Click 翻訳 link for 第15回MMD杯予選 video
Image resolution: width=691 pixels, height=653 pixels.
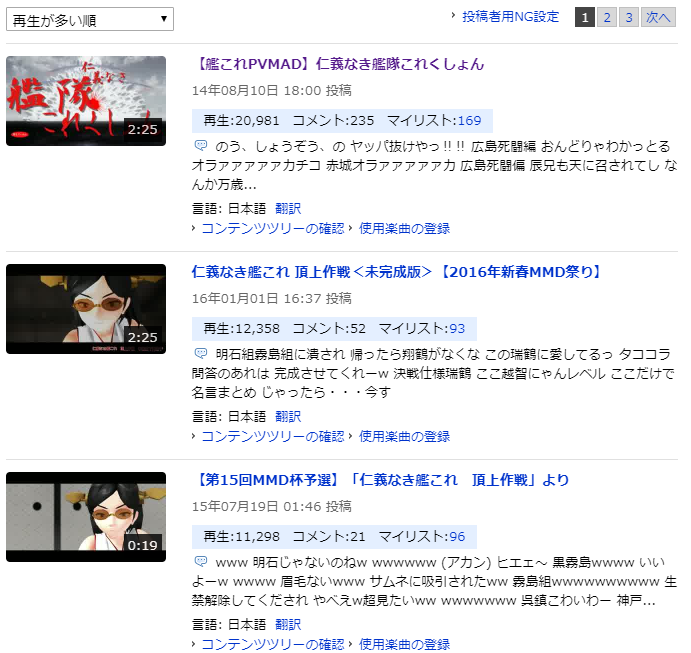point(288,624)
